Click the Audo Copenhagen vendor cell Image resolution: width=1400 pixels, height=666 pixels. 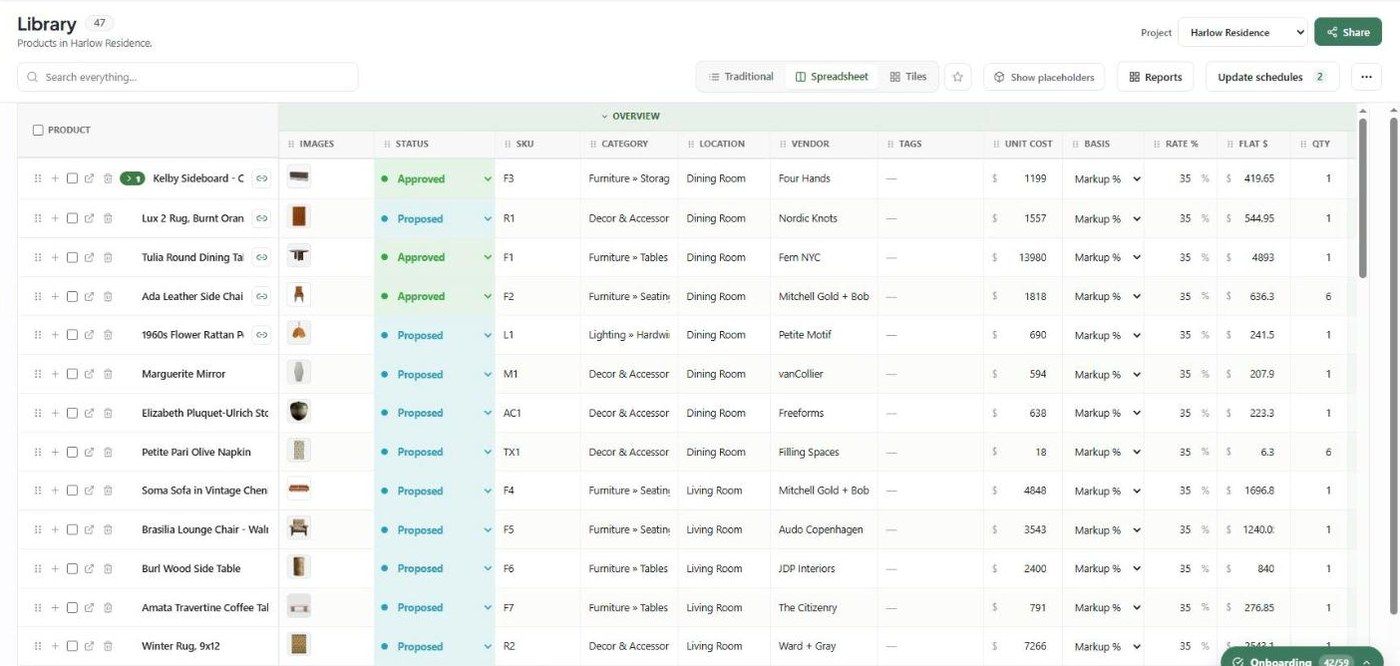pyautogui.click(x=824, y=530)
